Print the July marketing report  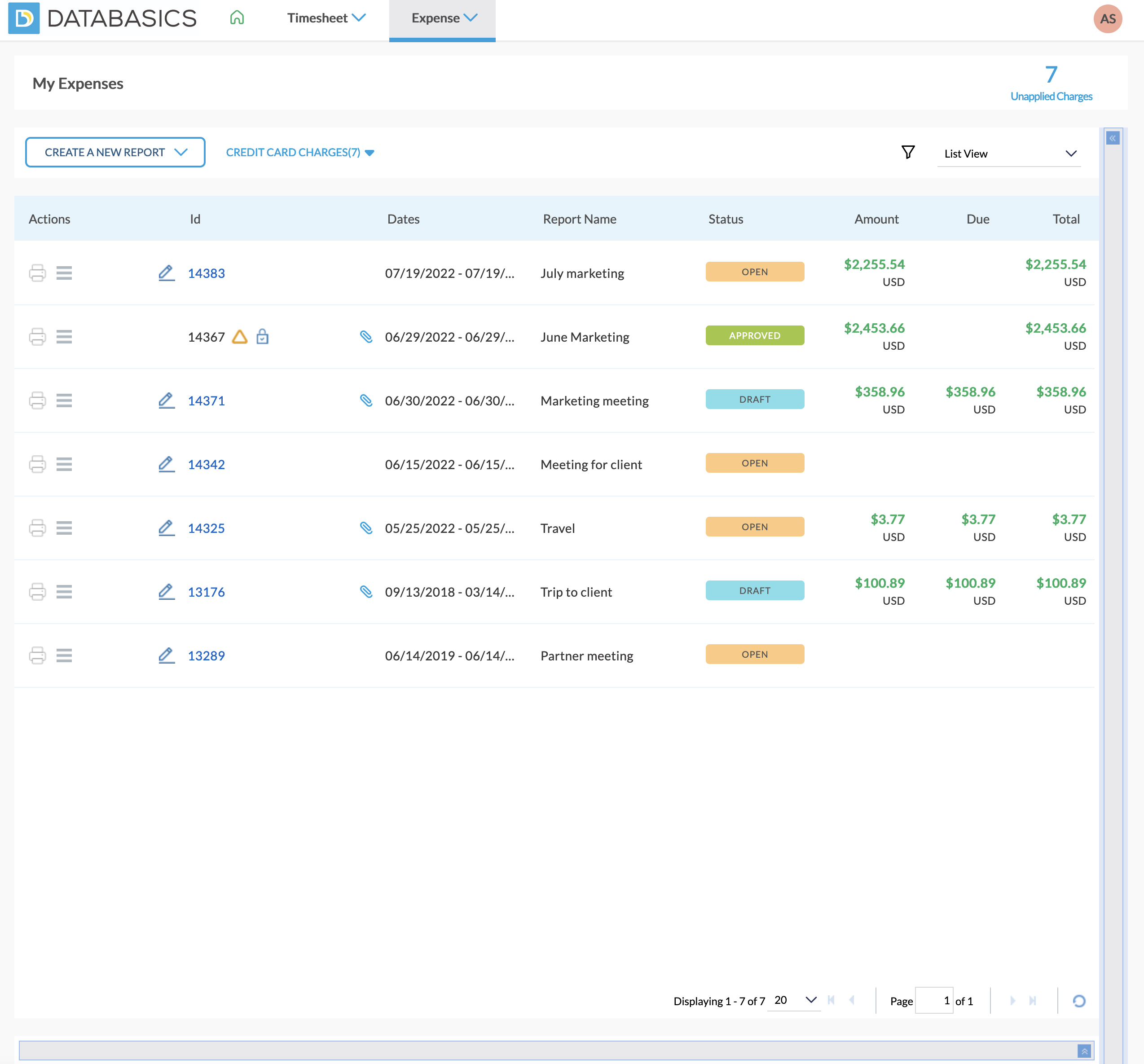coord(37,273)
